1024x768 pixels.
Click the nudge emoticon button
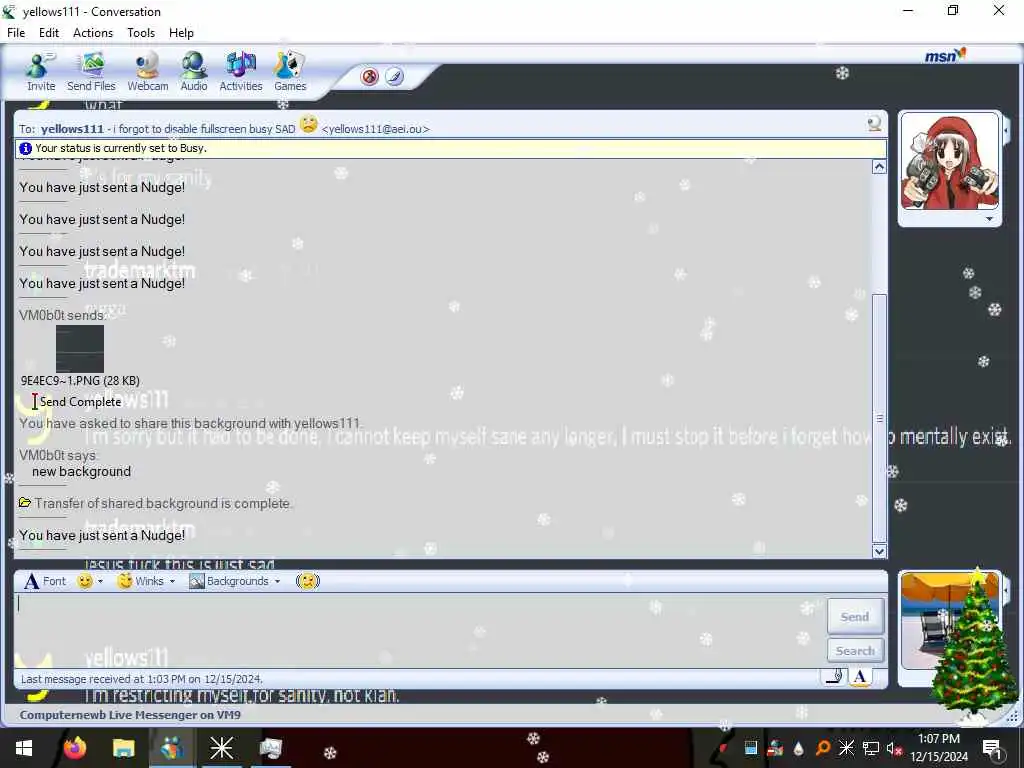[308, 581]
